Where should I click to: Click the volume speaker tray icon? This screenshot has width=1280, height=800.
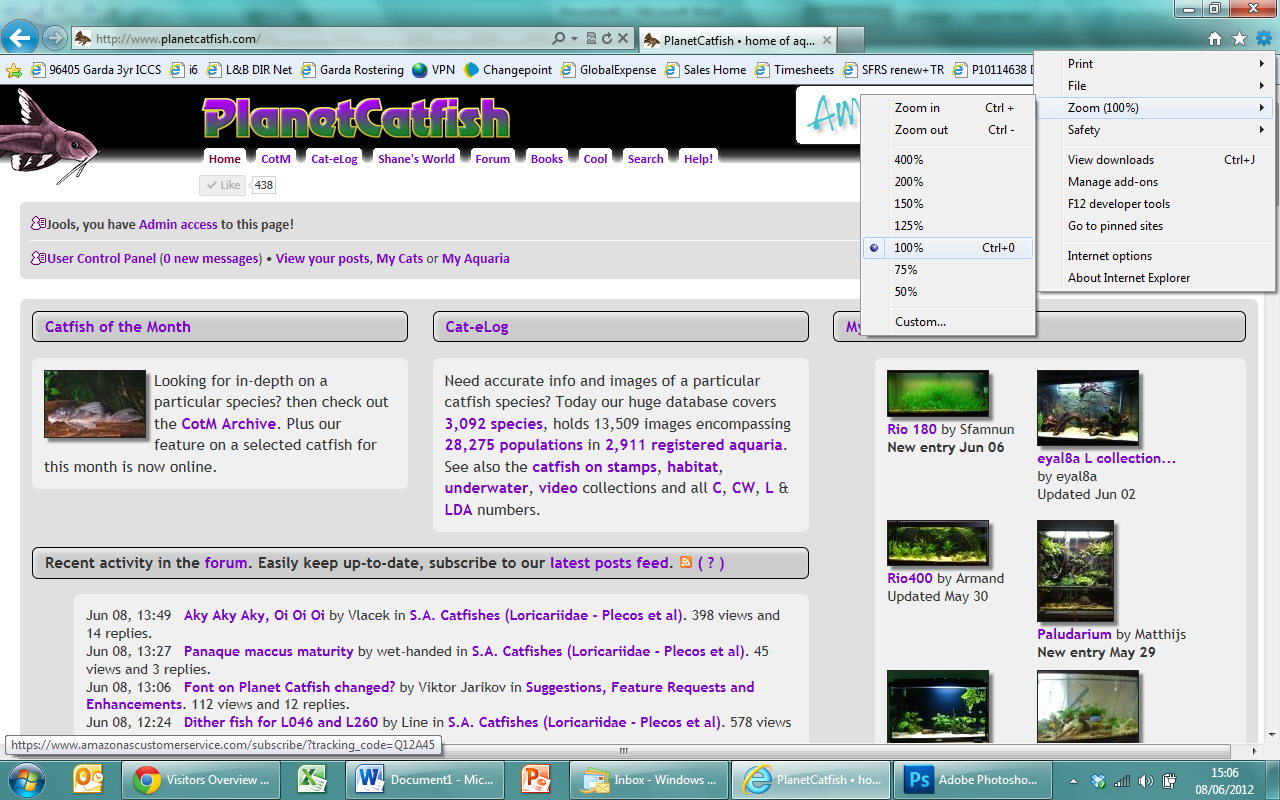click(1145, 780)
